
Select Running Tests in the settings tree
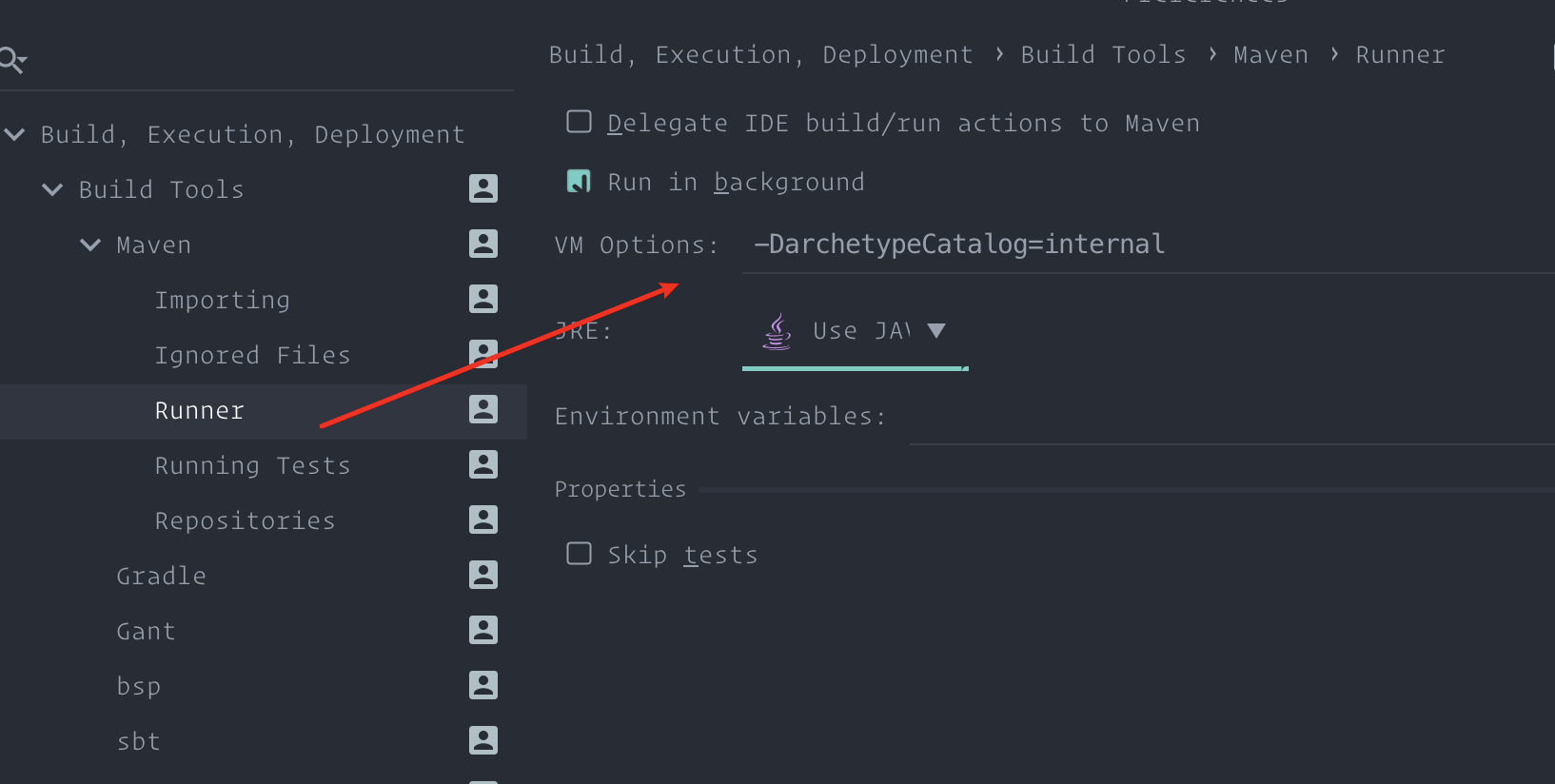click(x=252, y=465)
